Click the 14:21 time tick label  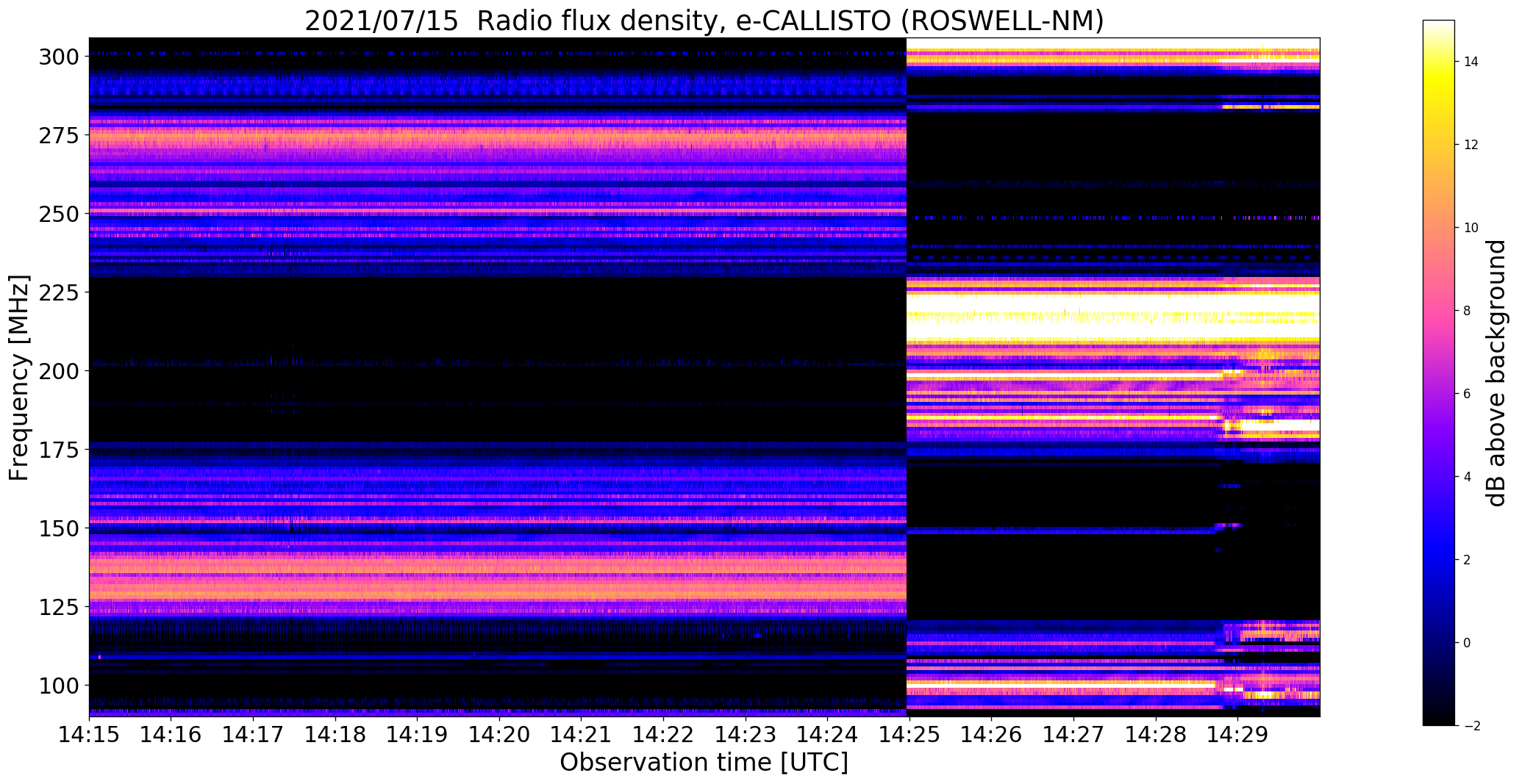click(582, 734)
